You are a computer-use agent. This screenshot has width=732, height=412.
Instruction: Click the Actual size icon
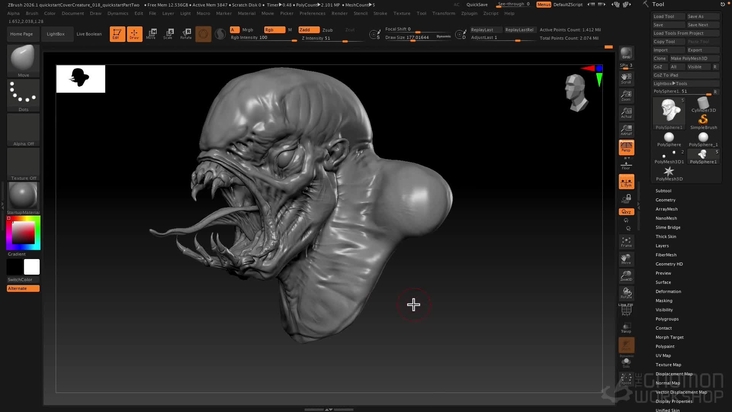click(626, 113)
